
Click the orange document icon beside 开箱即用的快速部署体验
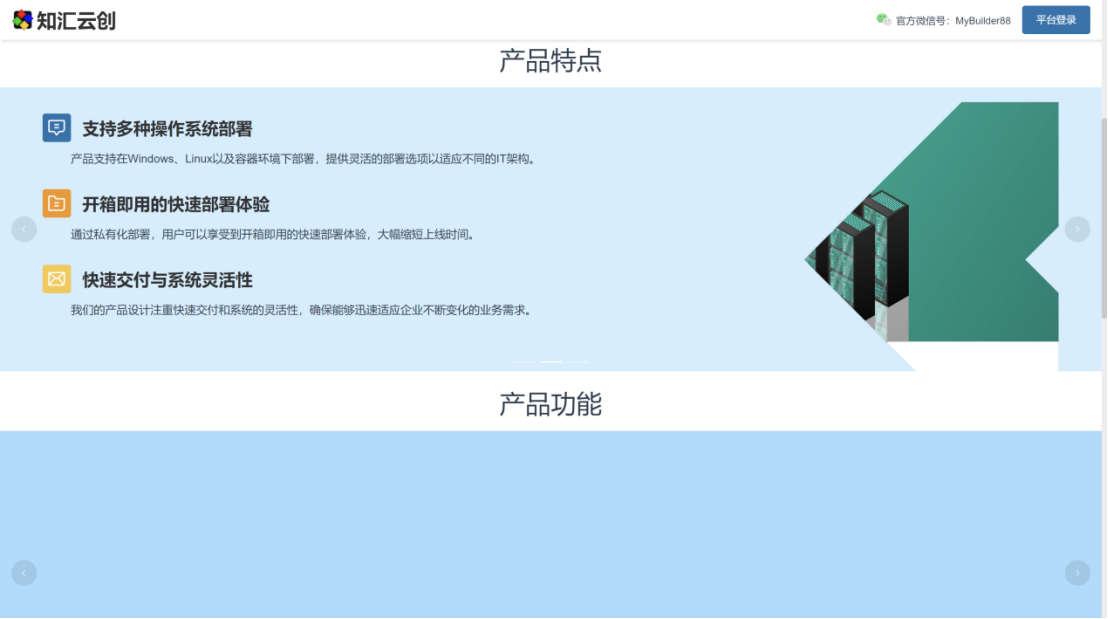[x=57, y=204]
